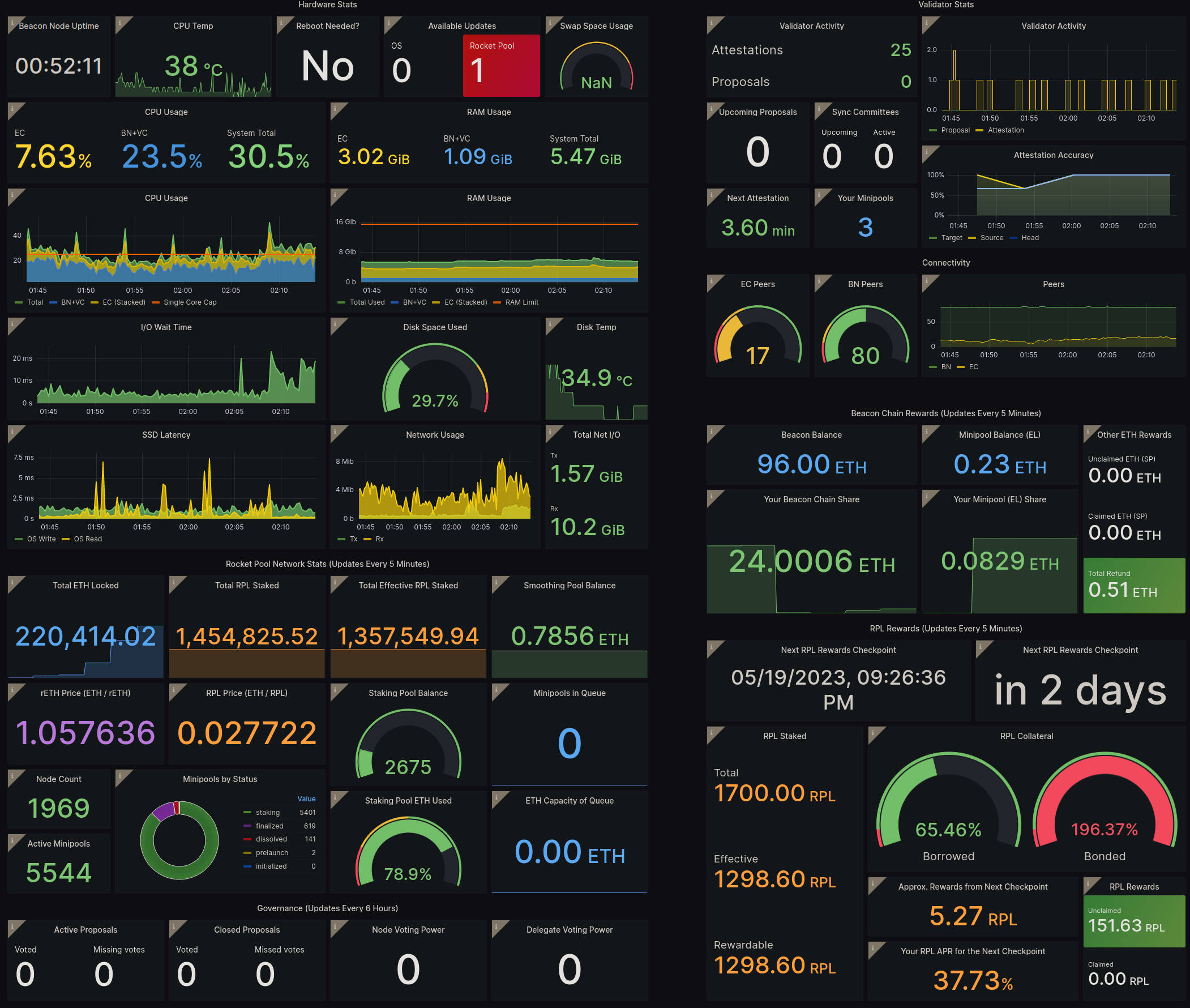The width and height of the screenshot is (1190, 1008).
Task: Collapse the Connectivity row header
Action: (x=945, y=263)
